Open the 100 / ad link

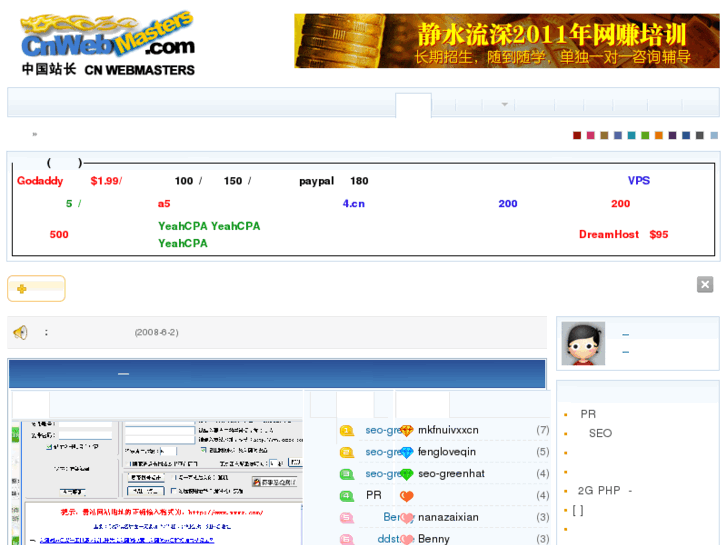click(x=188, y=181)
